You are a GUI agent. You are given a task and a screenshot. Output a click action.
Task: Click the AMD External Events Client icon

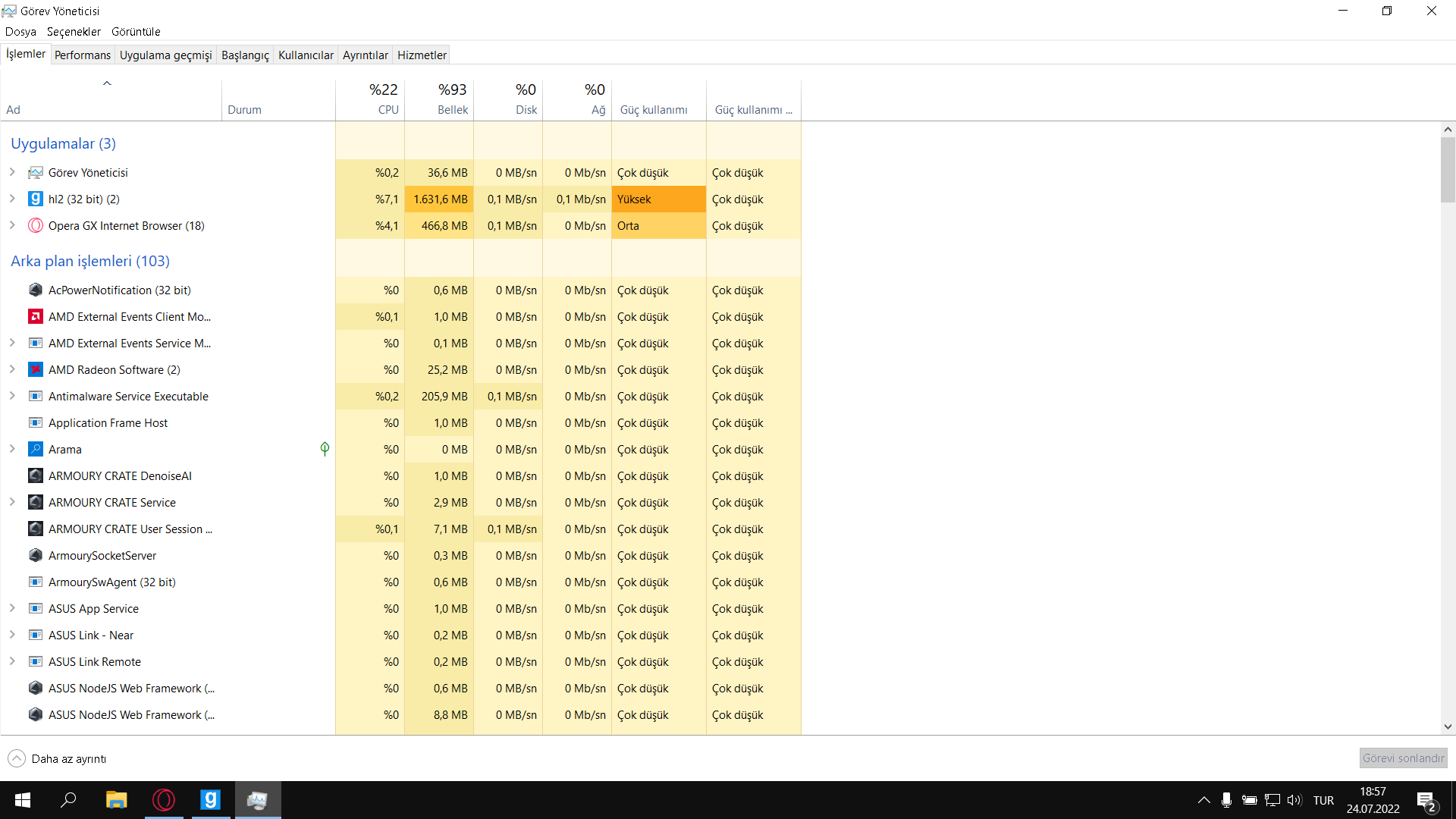tap(36, 316)
